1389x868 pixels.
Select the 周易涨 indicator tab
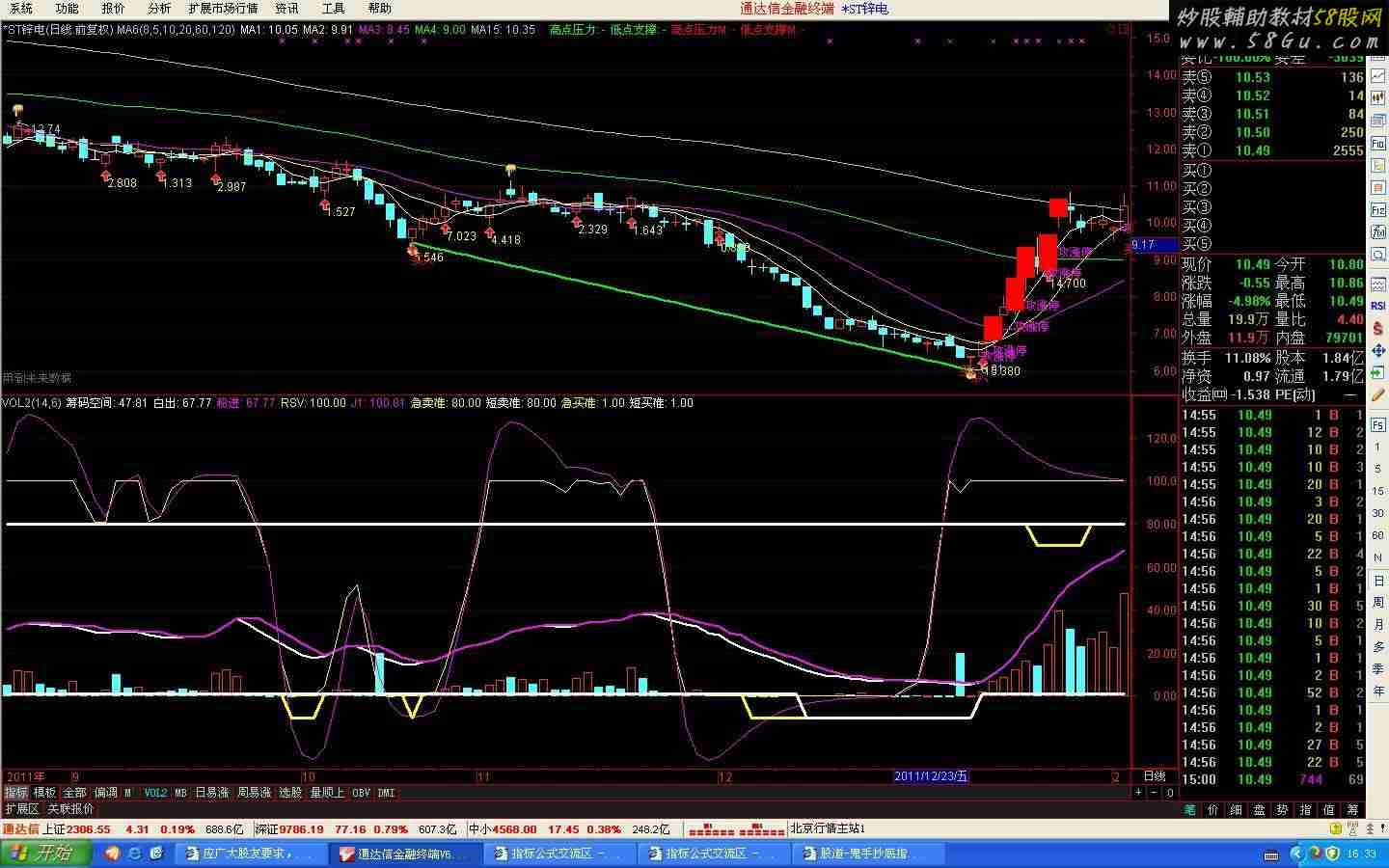tap(255, 793)
